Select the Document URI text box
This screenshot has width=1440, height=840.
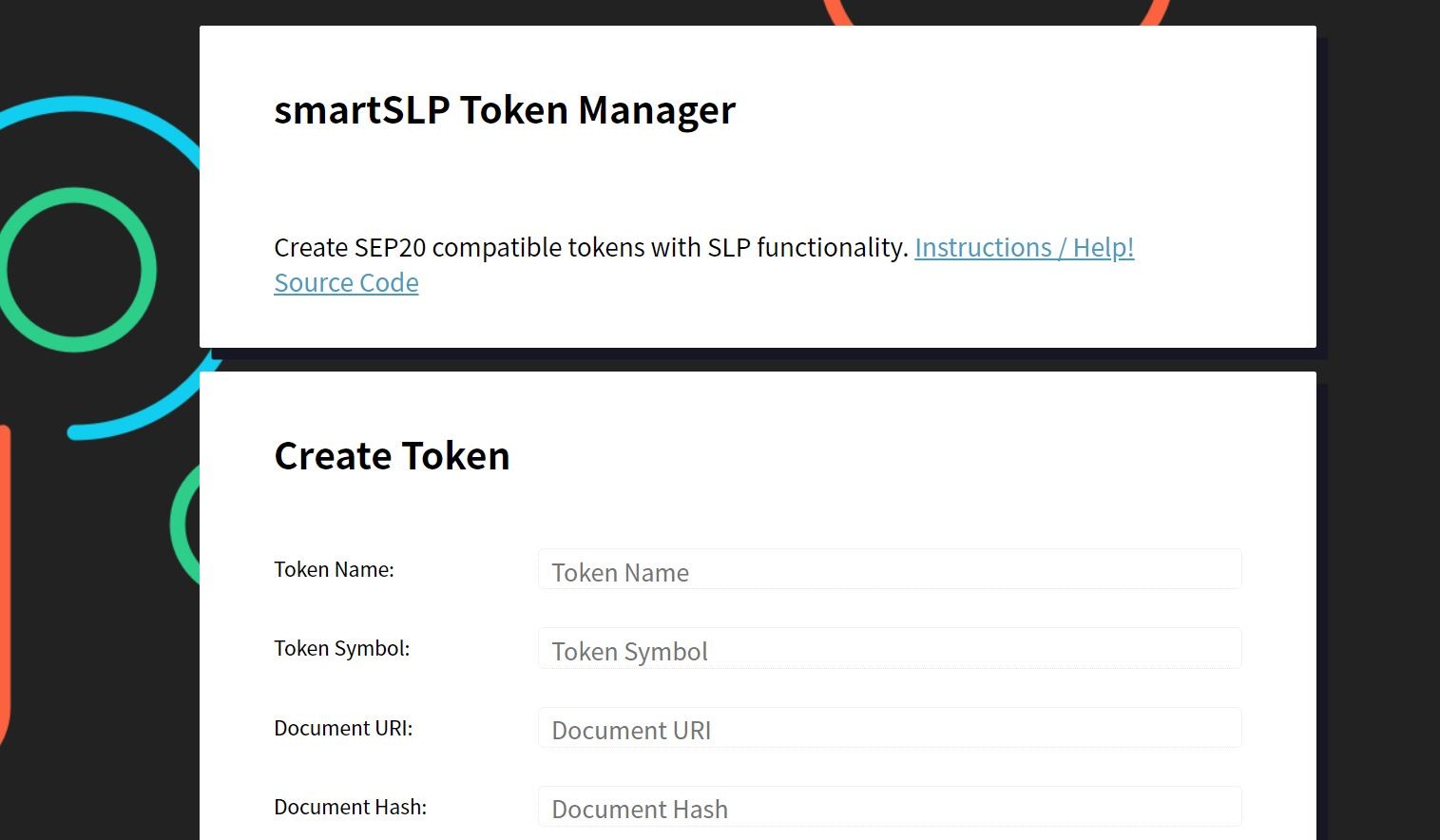[x=890, y=728]
